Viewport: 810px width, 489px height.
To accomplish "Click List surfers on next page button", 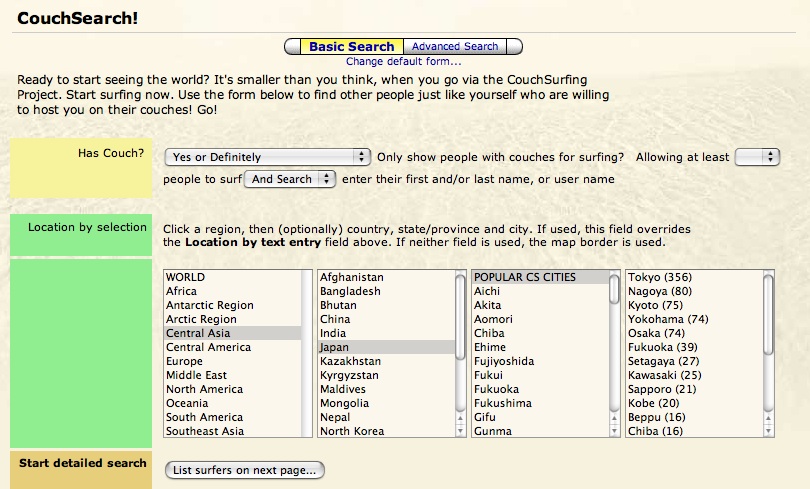I will 244,470.
